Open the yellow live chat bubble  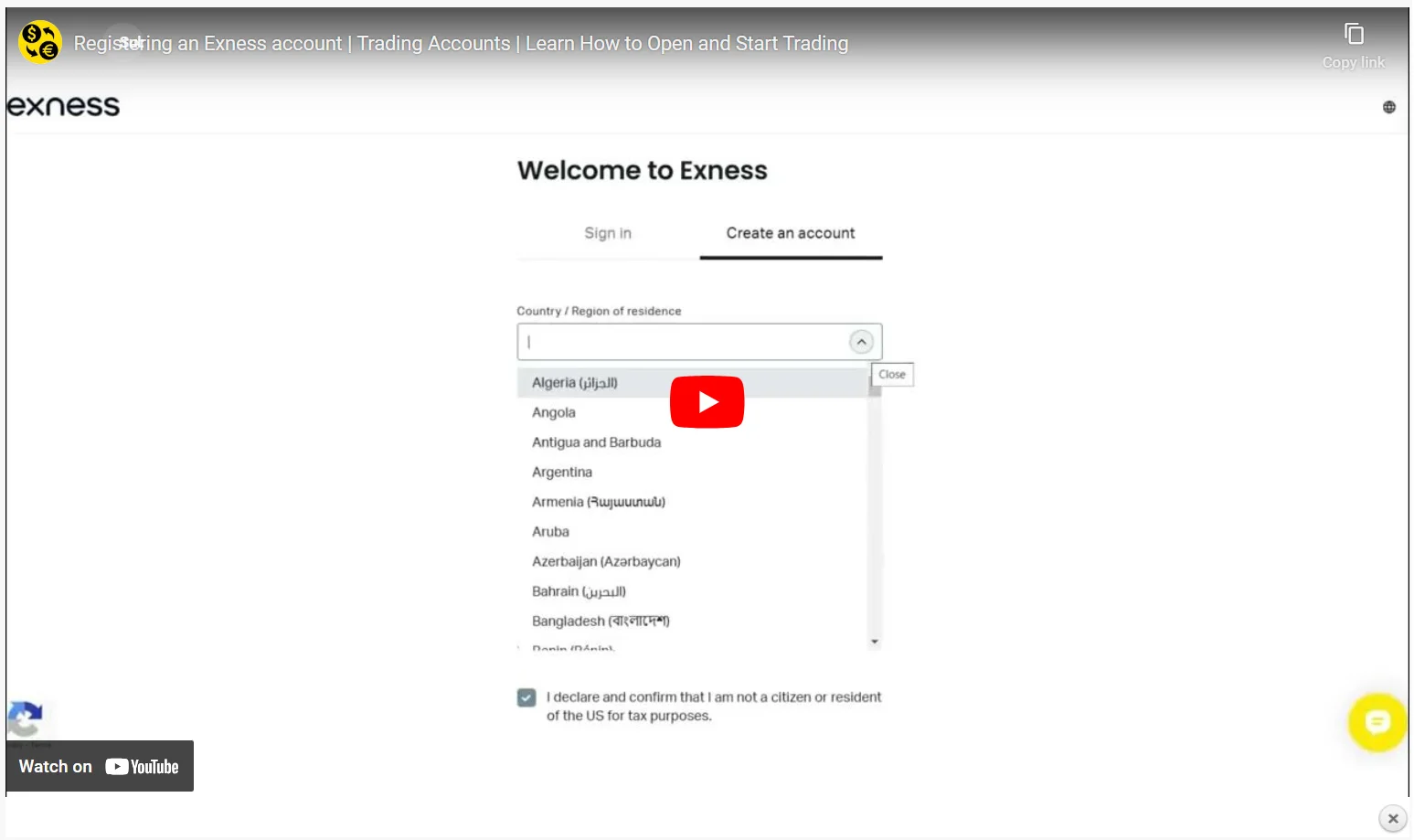[x=1377, y=722]
